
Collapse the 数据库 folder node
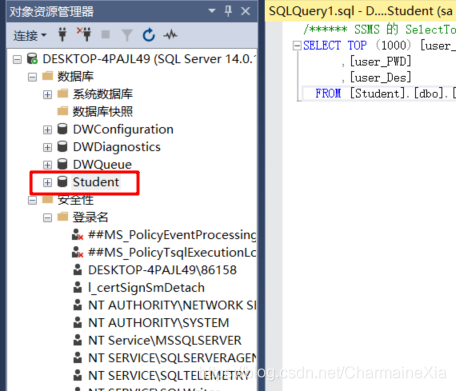(32, 77)
